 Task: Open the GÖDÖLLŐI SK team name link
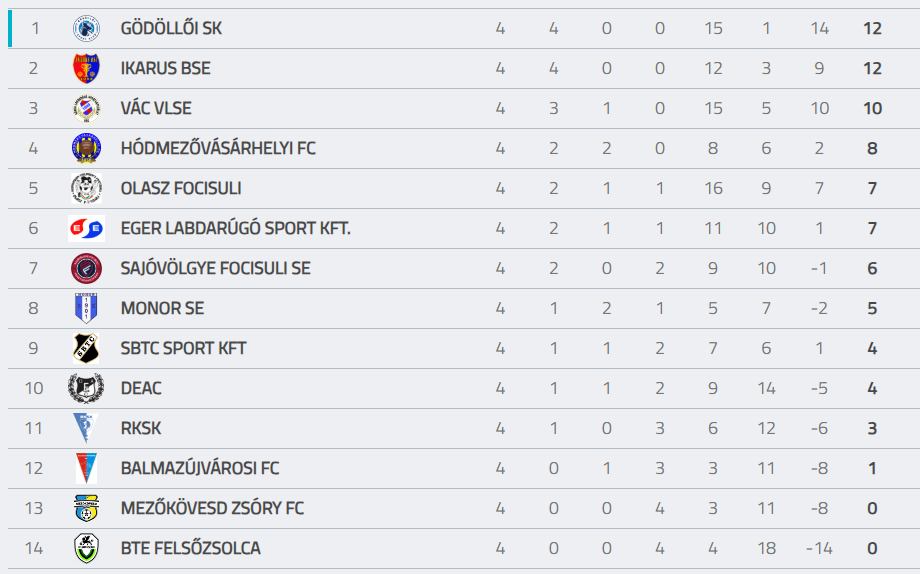(171, 28)
